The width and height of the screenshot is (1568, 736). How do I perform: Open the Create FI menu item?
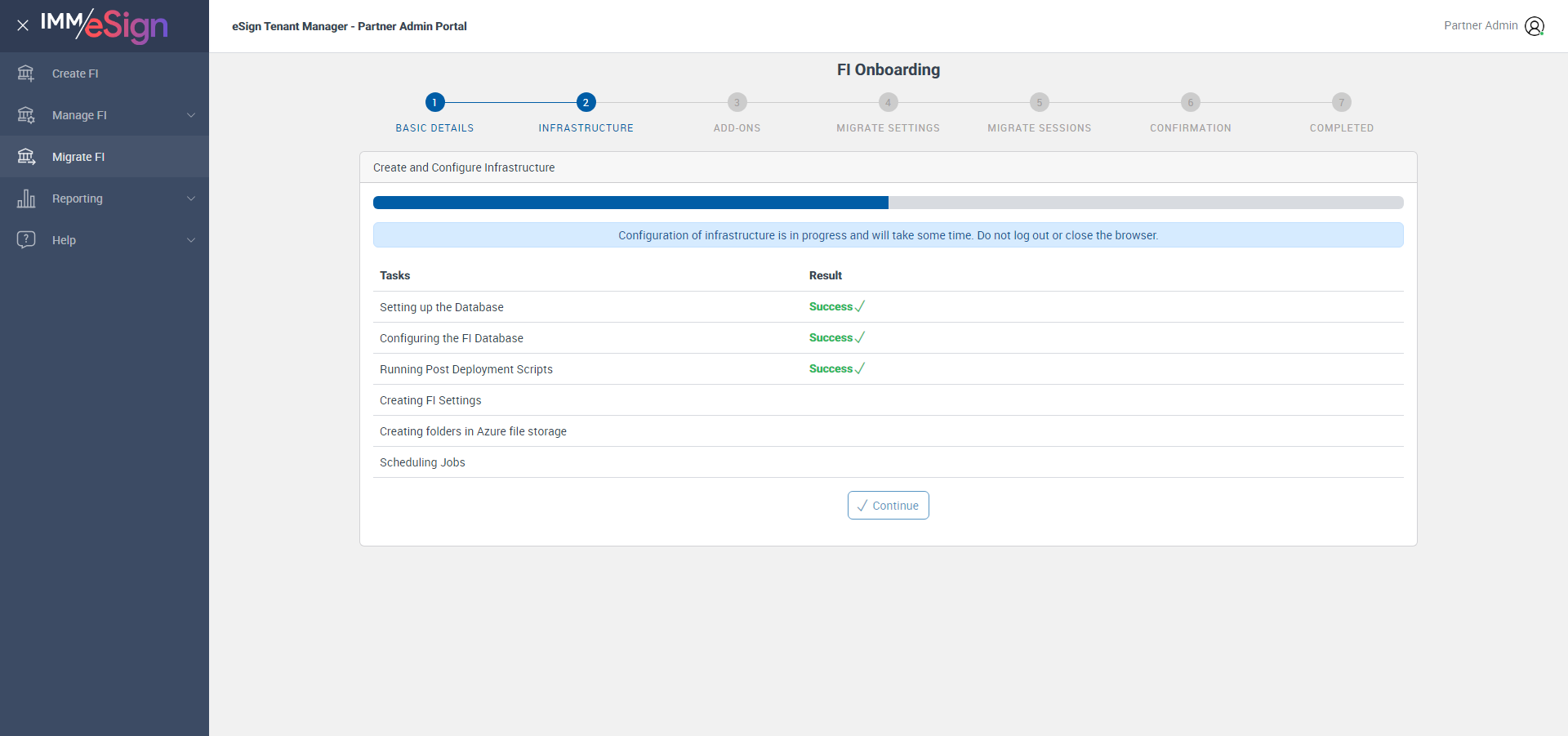point(105,74)
